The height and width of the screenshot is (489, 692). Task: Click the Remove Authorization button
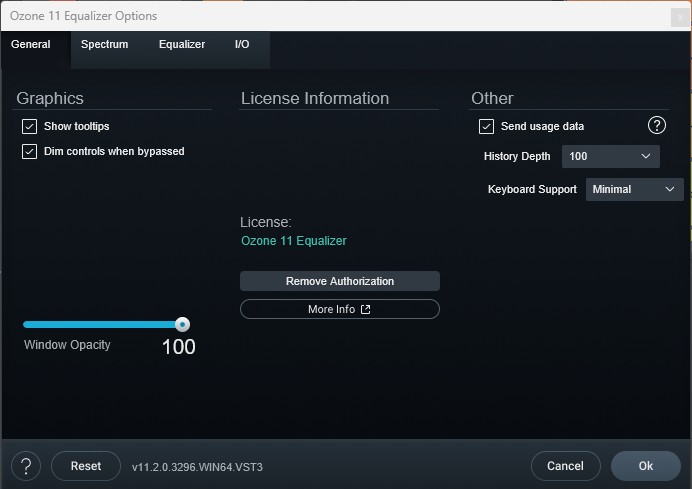[340, 281]
